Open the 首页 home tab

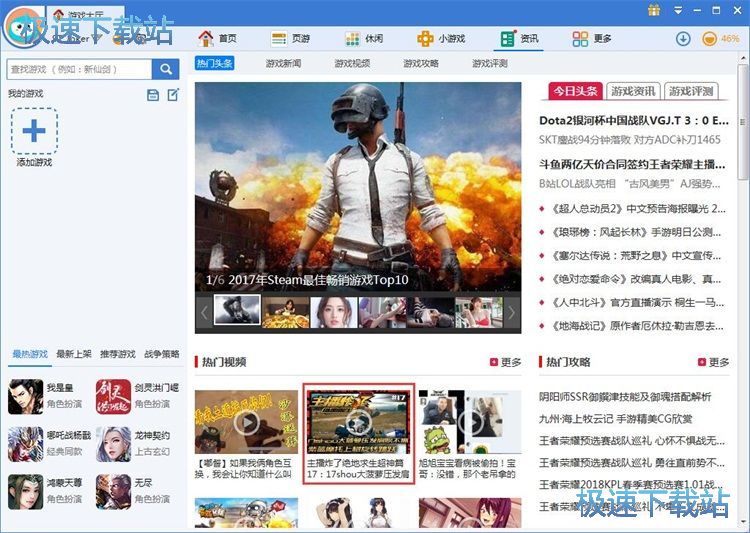coord(217,38)
